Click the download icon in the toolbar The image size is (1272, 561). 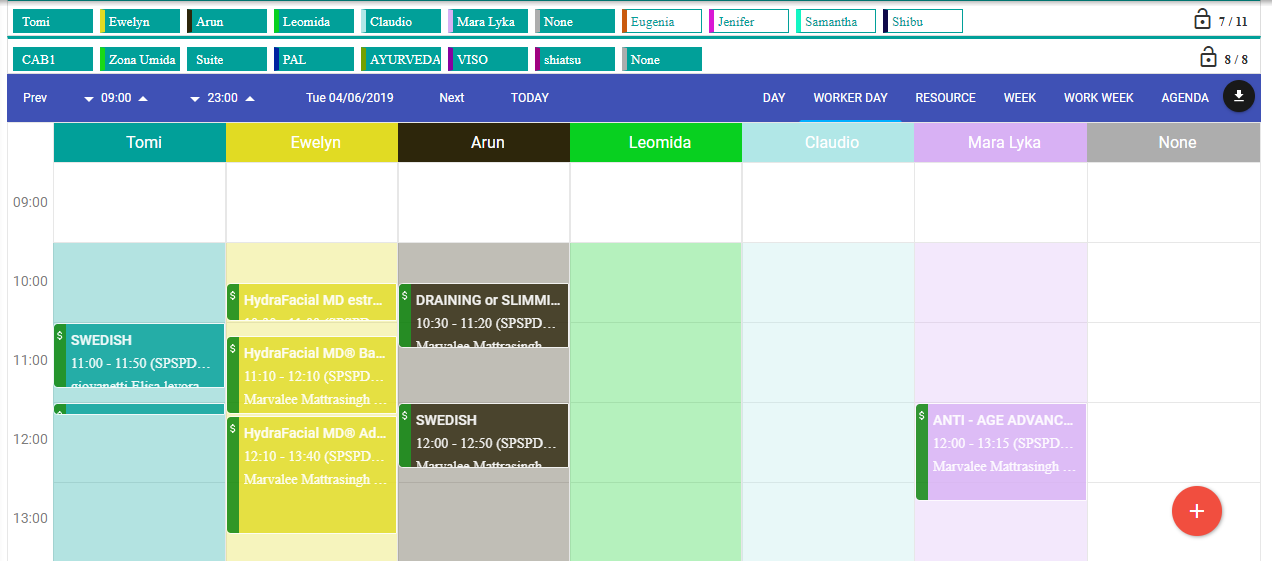coord(1238,97)
